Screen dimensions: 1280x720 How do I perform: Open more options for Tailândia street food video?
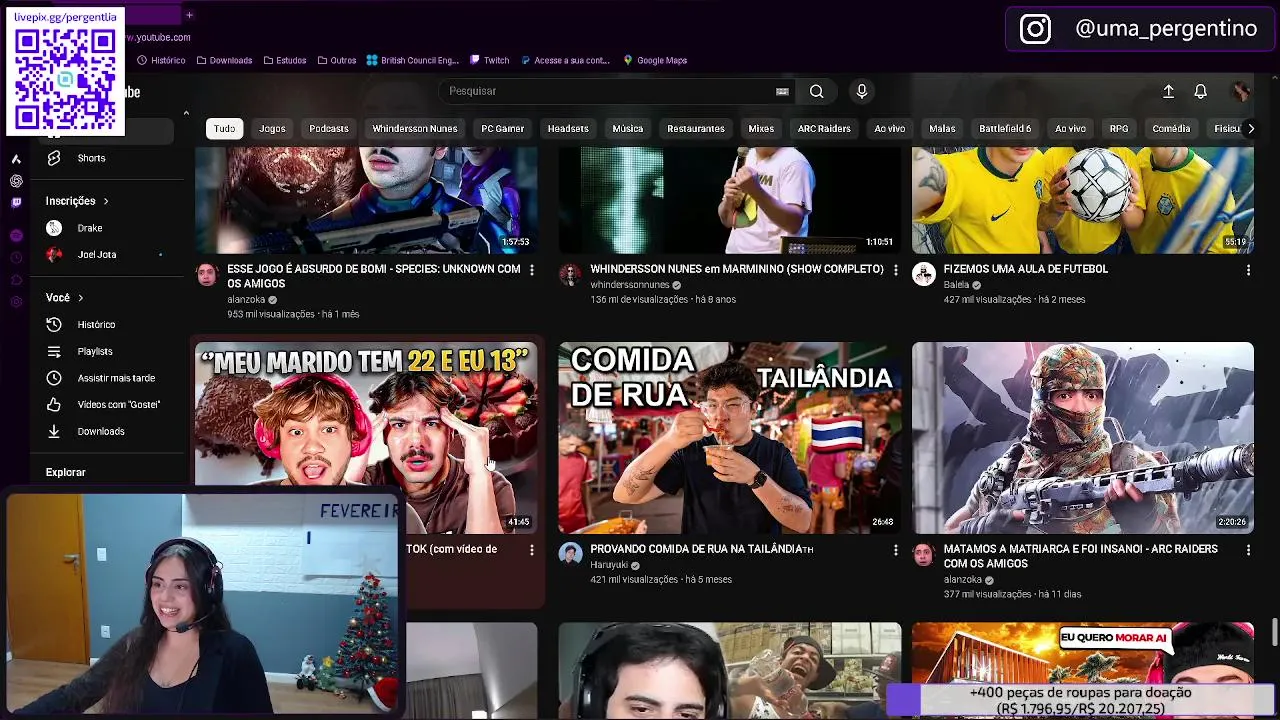point(895,550)
